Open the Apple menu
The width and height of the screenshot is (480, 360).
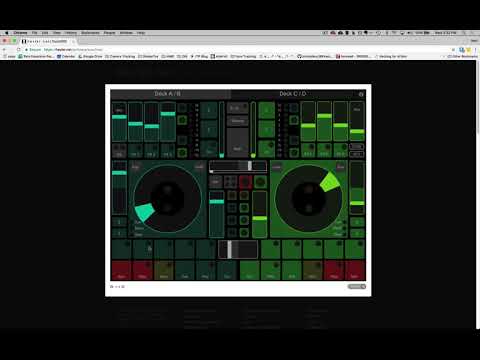(6, 33)
